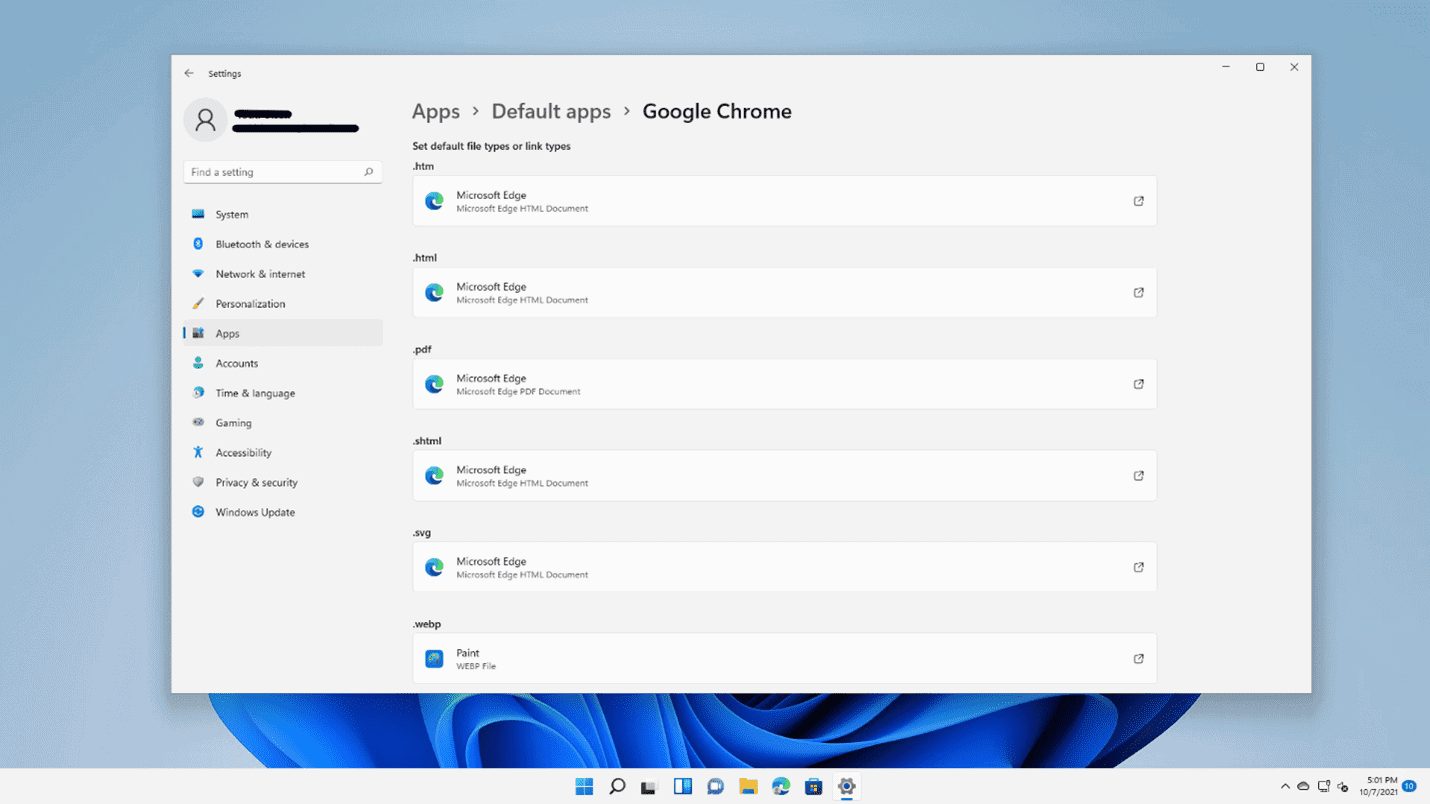Open the Windows Start menu
Image resolution: width=1430 pixels, height=804 pixels.
coord(584,787)
